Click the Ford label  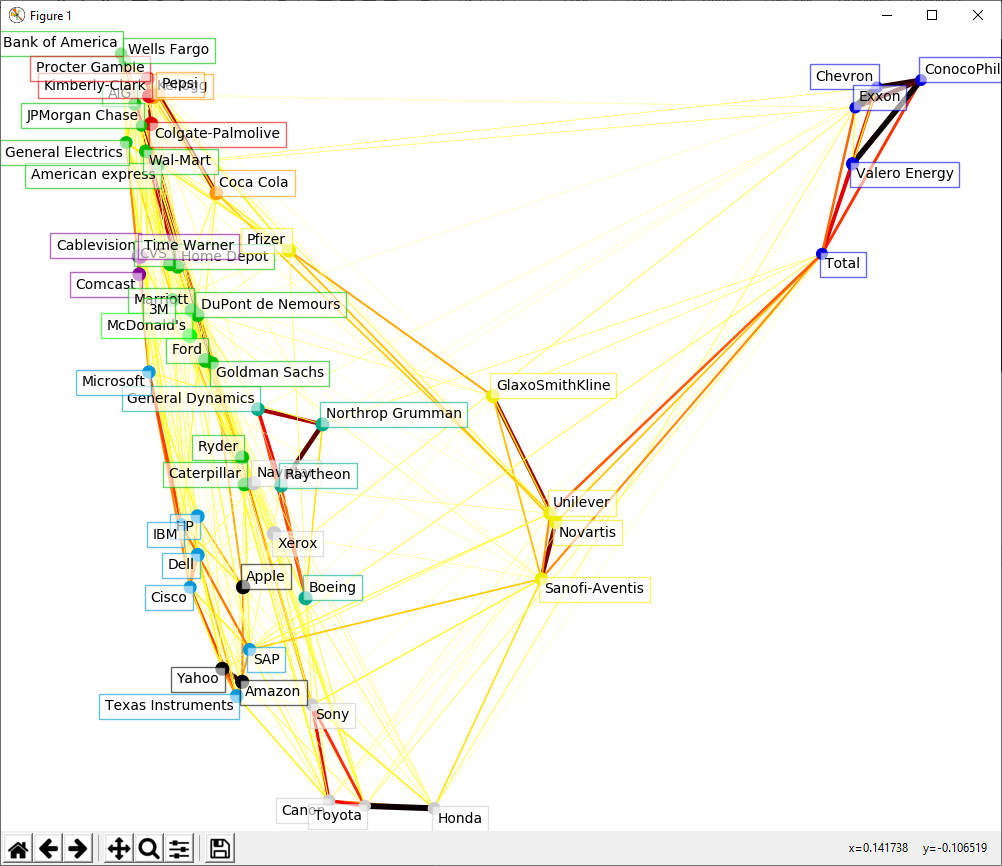tap(187, 350)
